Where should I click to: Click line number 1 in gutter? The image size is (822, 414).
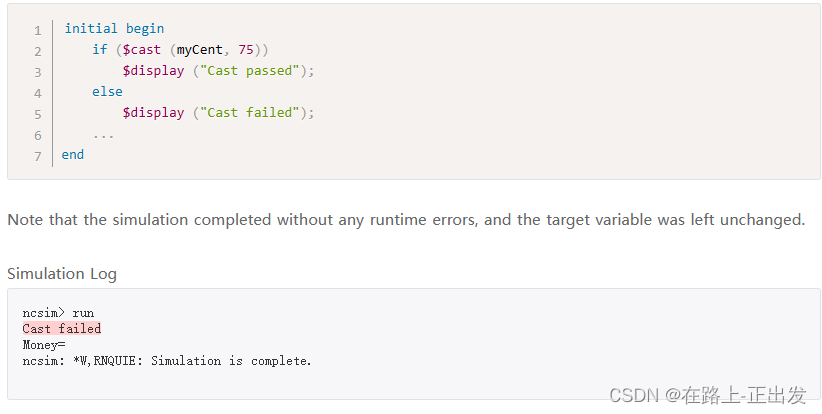38,31
